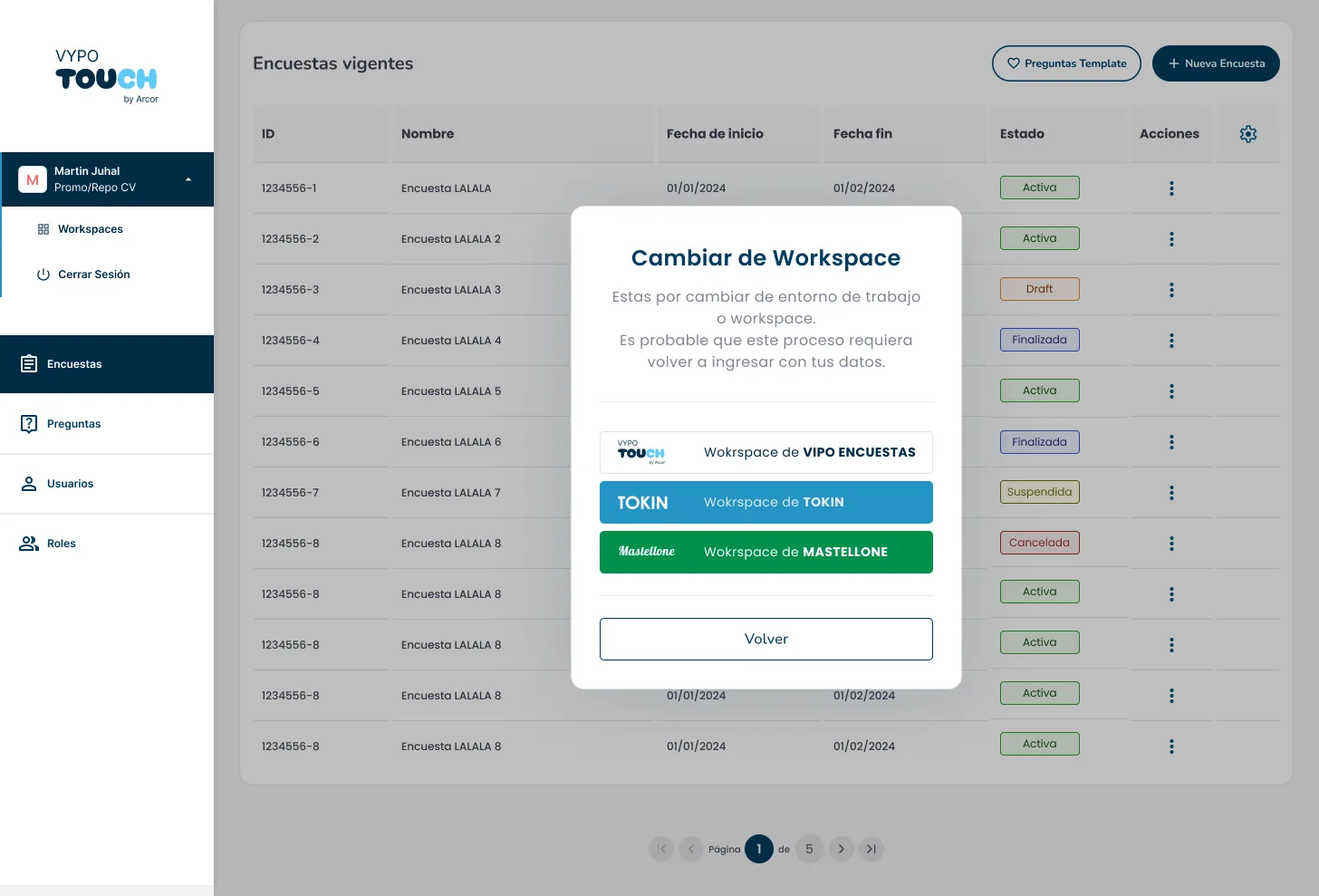Choose the MASTELLONE workspace

[x=766, y=552]
